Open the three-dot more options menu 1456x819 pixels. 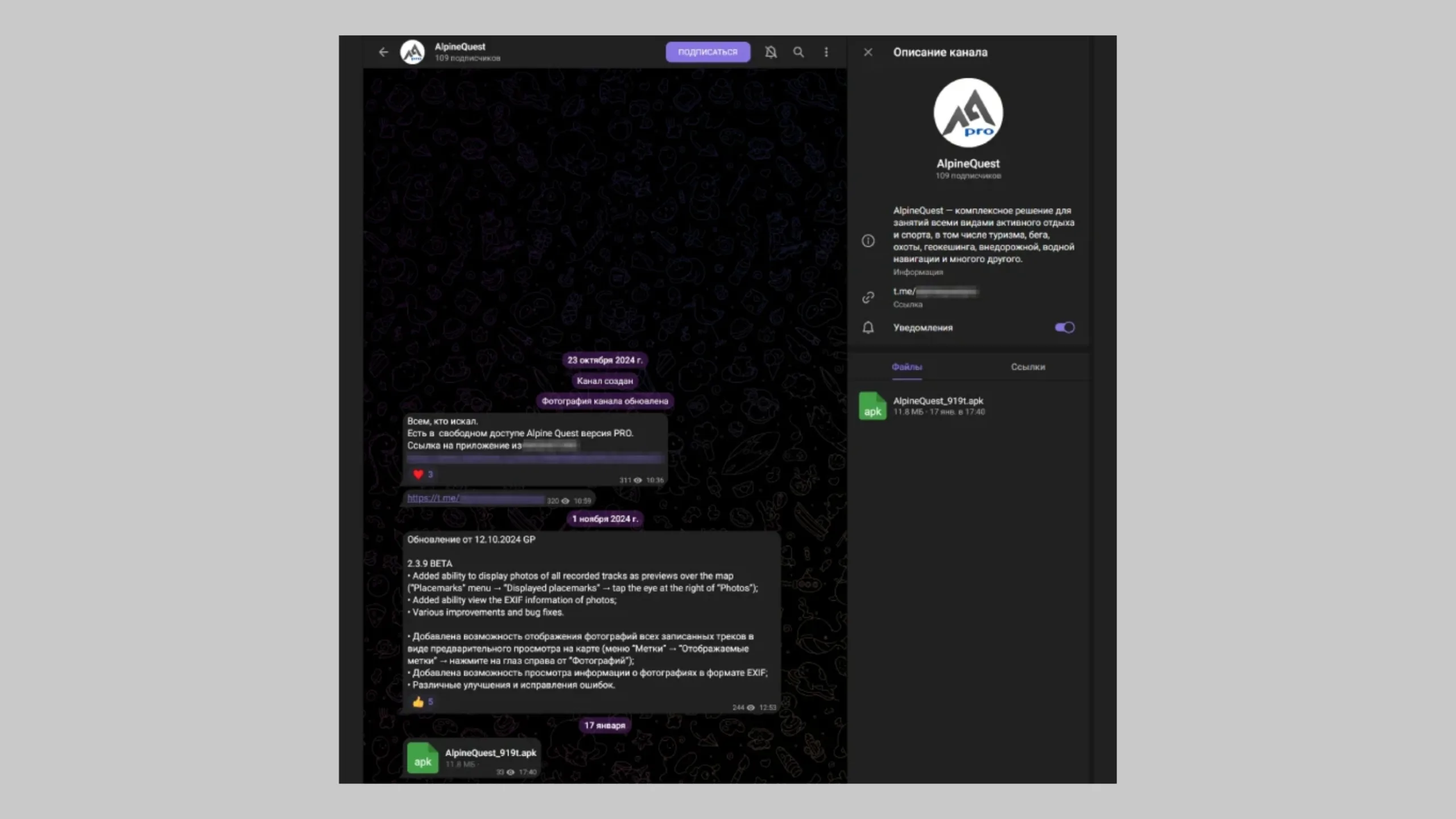tap(826, 52)
